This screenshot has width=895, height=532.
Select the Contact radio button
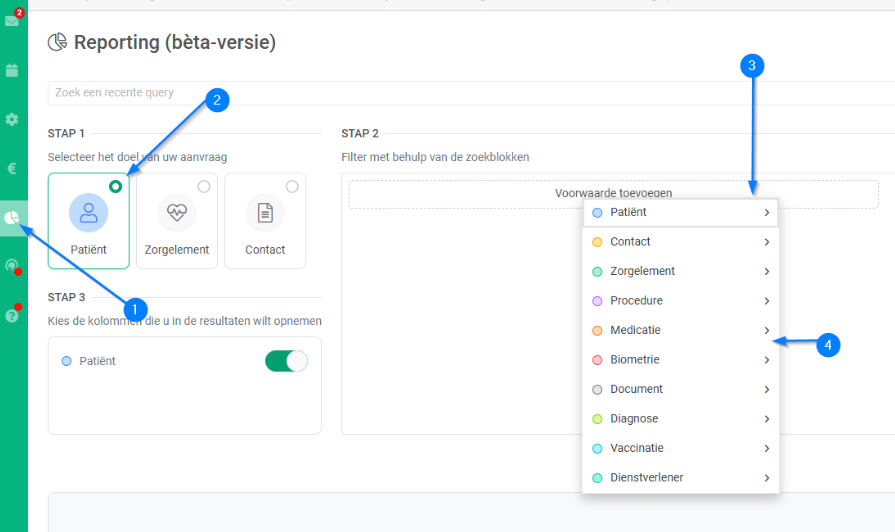point(292,186)
